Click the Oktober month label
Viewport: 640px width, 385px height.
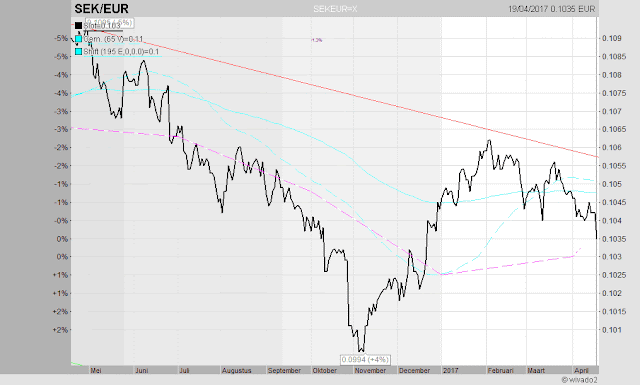[325, 370]
